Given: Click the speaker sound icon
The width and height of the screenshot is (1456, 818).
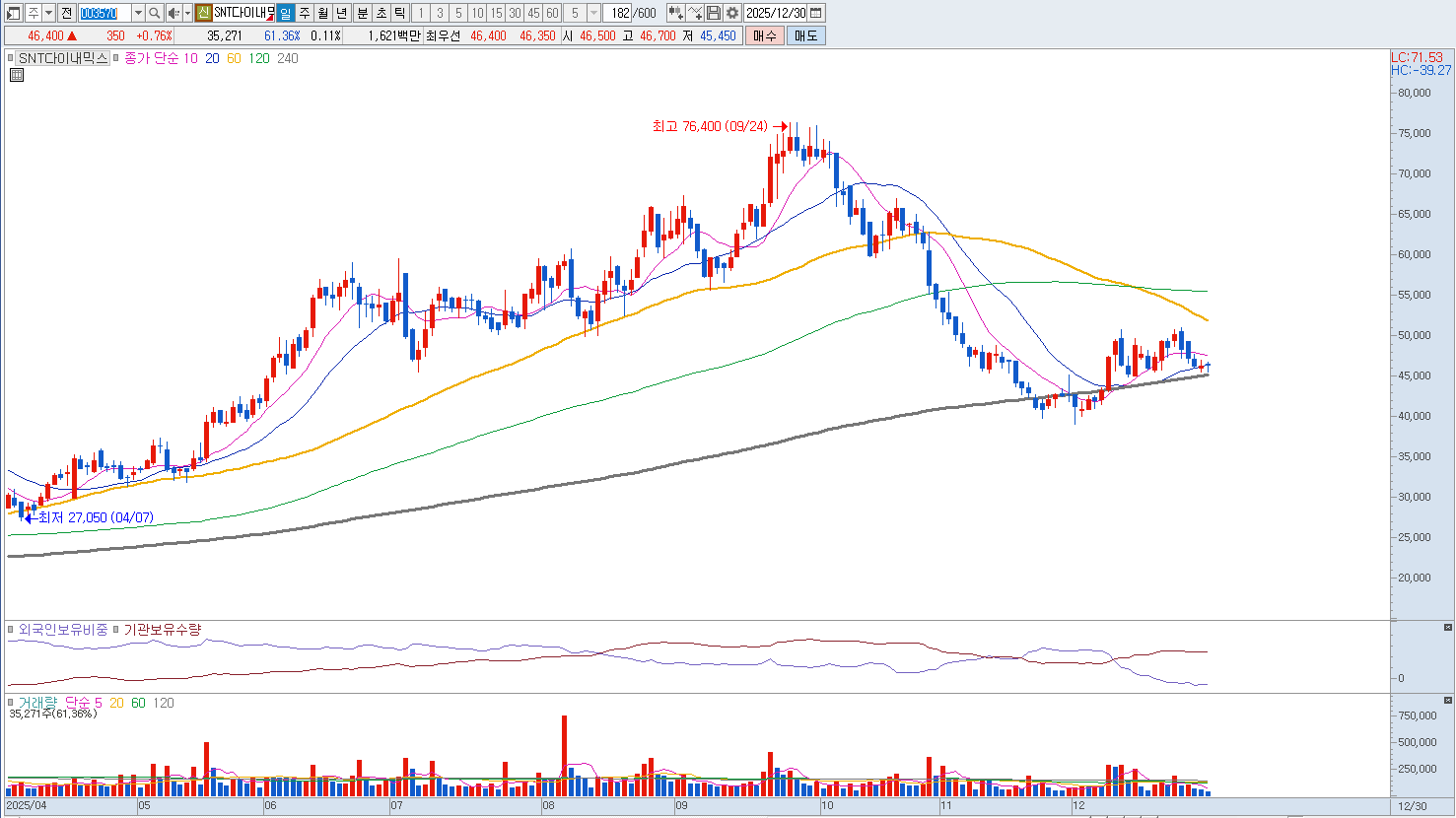Looking at the screenshot, I should (173, 13).
